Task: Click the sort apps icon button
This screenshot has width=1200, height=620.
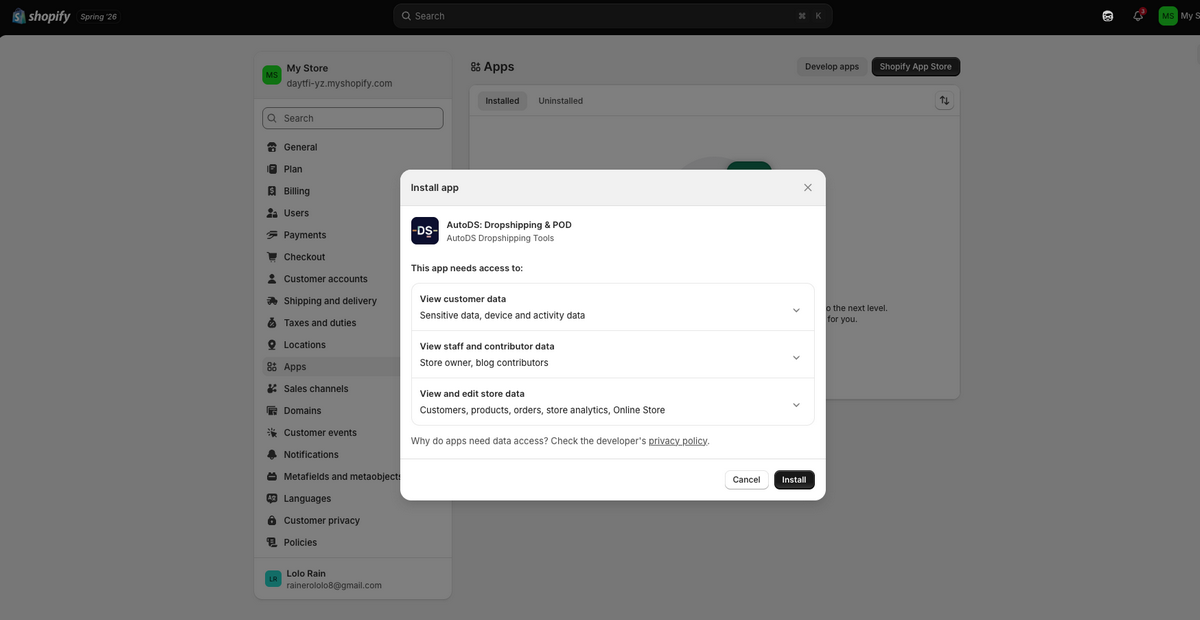Action: point(944,101)
